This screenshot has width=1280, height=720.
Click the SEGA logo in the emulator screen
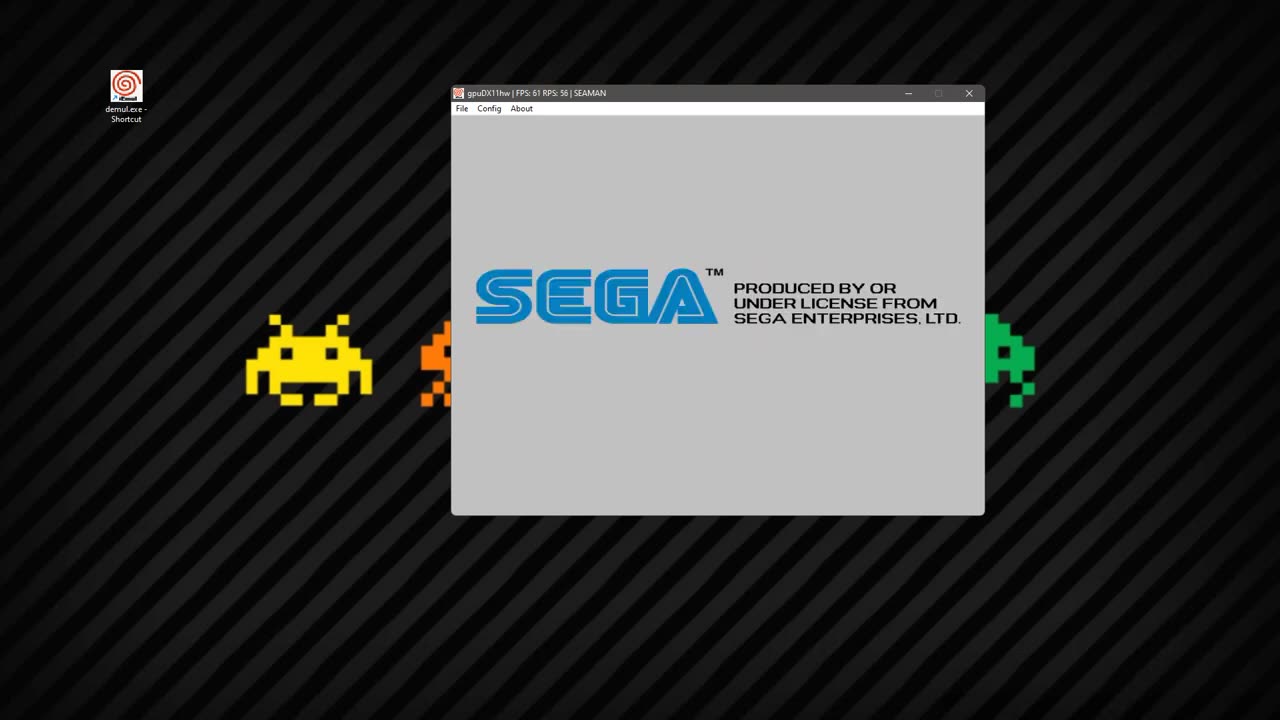pos(597,296)
